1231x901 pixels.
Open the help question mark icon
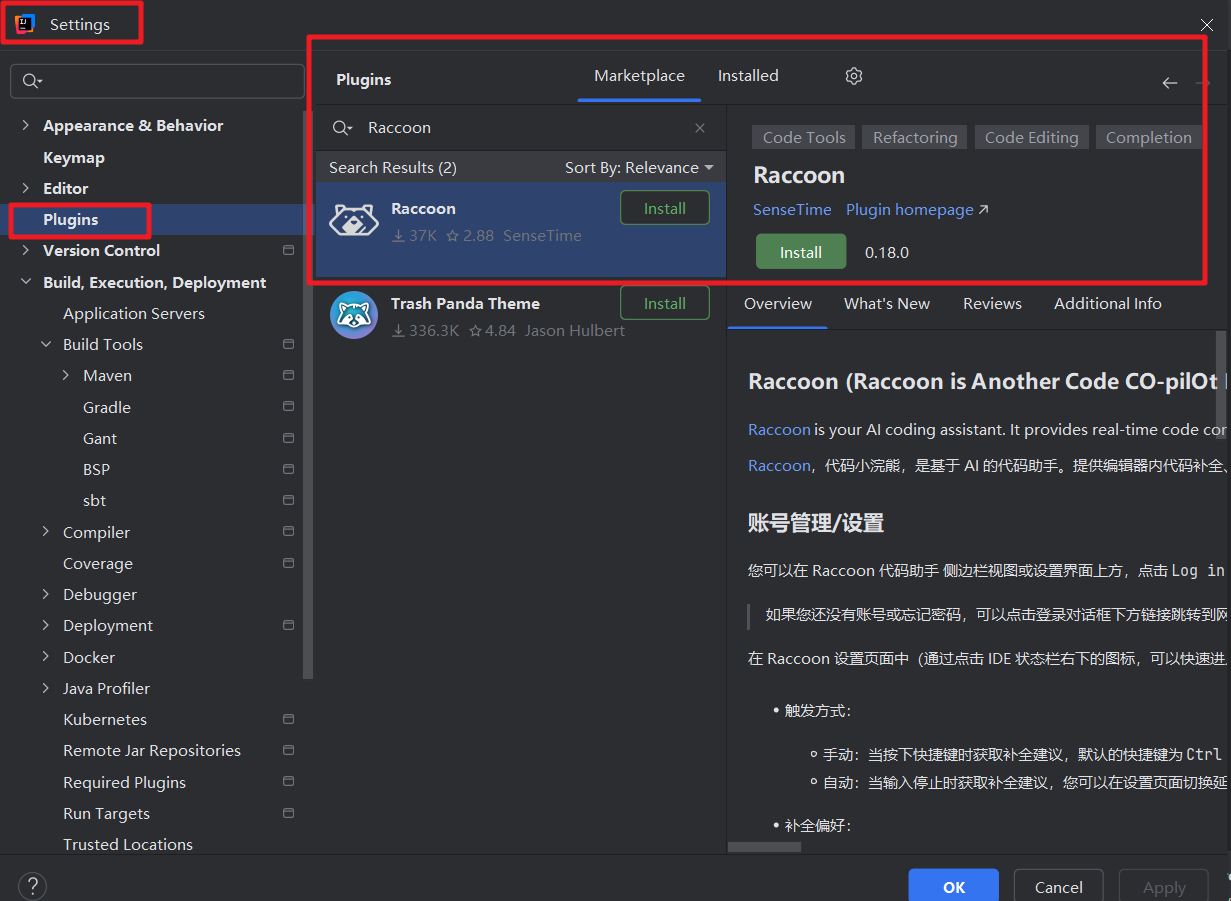pyautogui.click(x=32, y=886)
